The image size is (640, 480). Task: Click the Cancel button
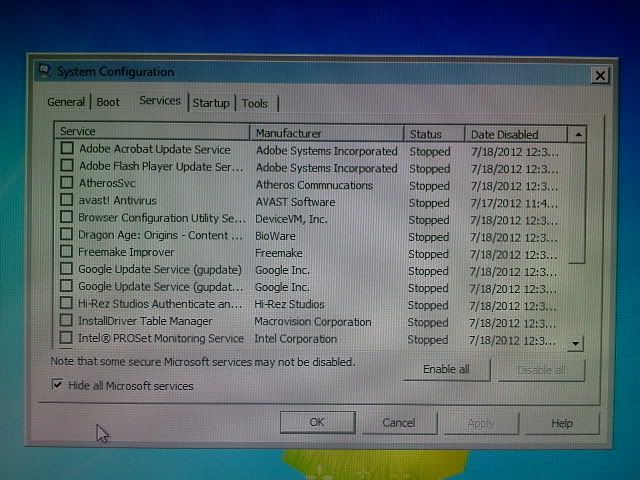pos(399,422)
